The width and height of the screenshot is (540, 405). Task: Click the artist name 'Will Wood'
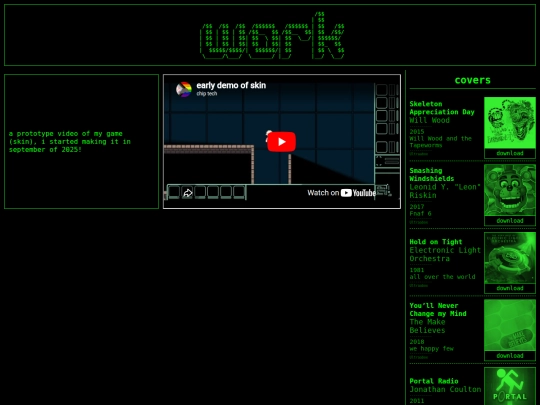(429, 120)
